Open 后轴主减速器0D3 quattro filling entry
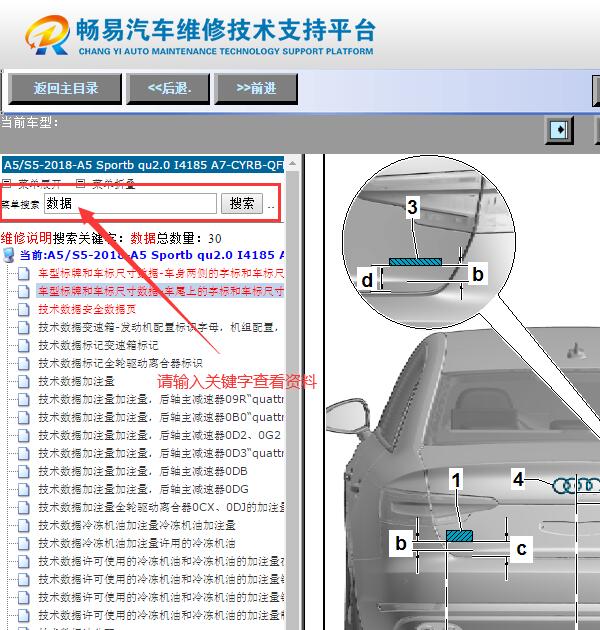600x630 pixels. click(x=161, y=453)
